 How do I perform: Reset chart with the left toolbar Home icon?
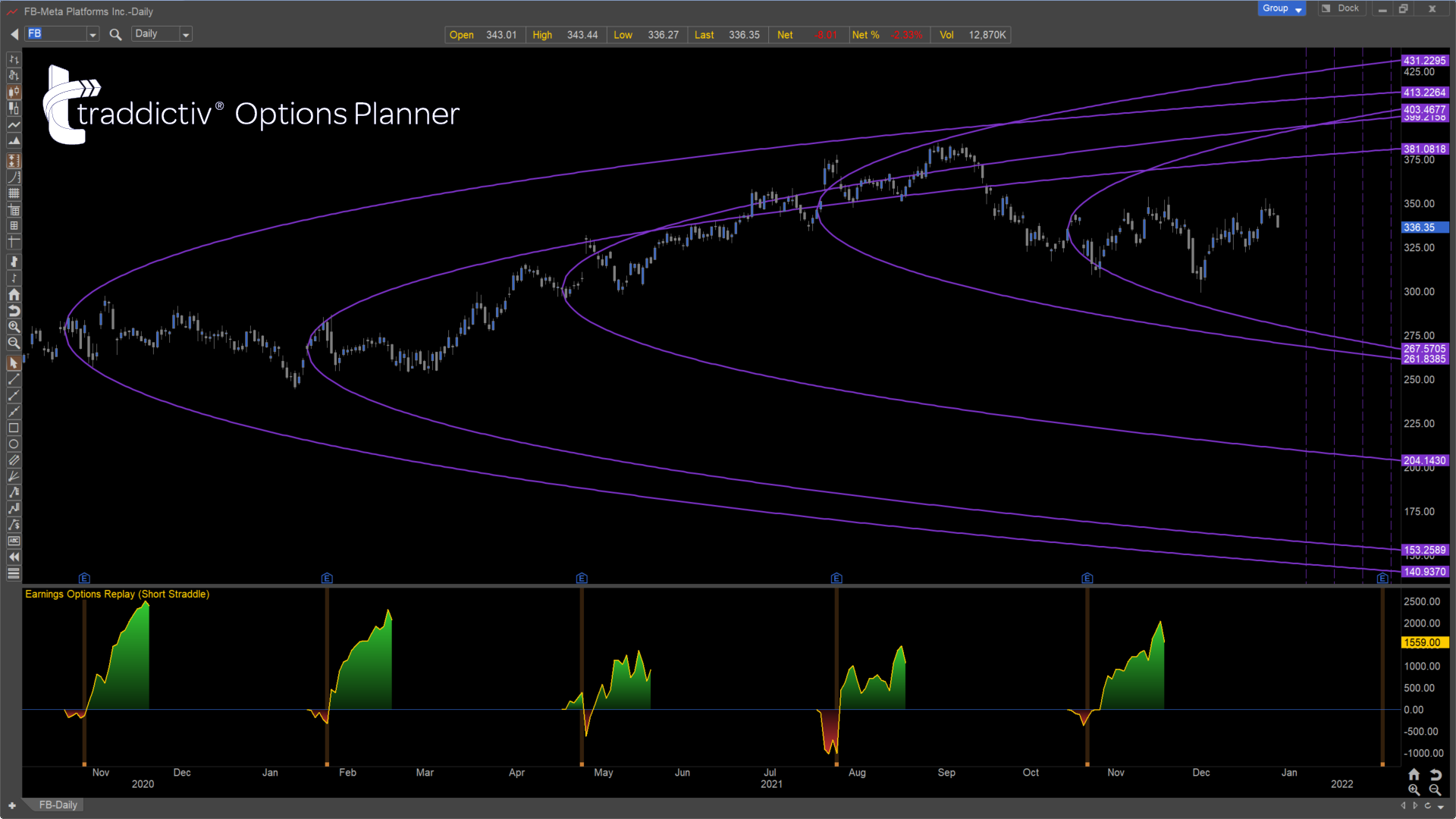[x=14, y=294]
